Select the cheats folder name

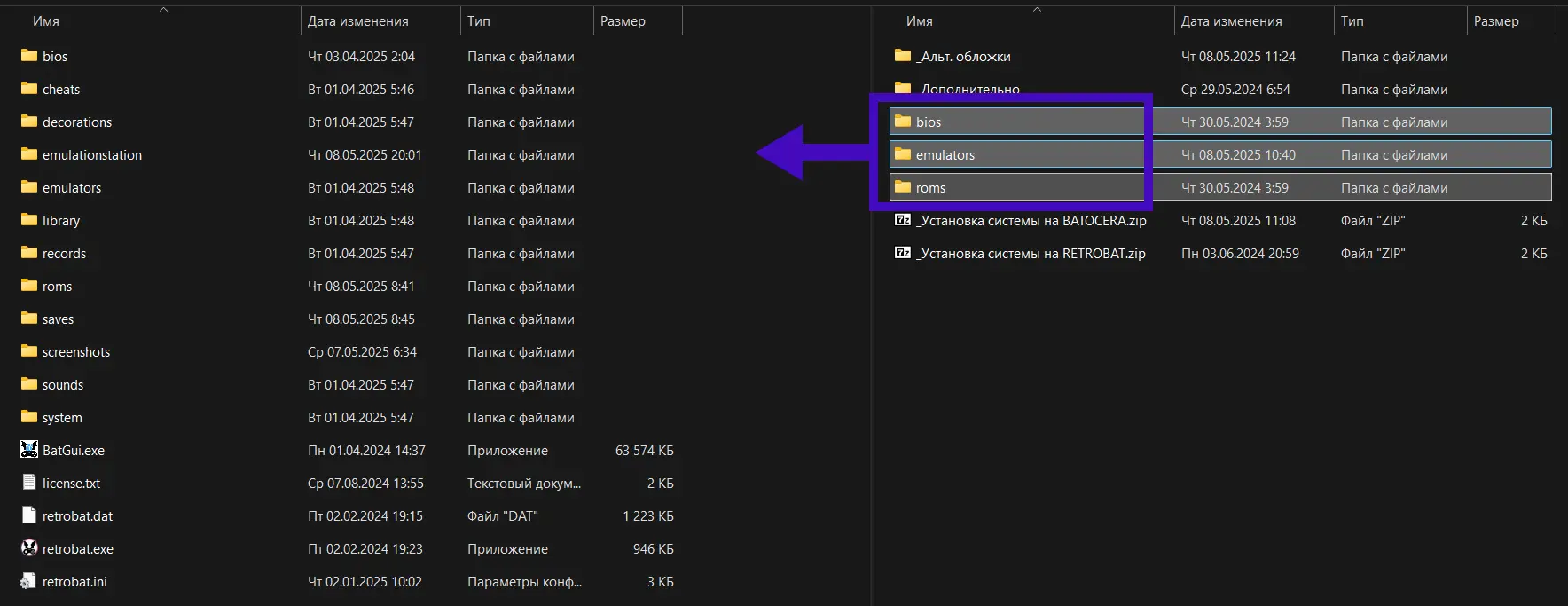61,89
